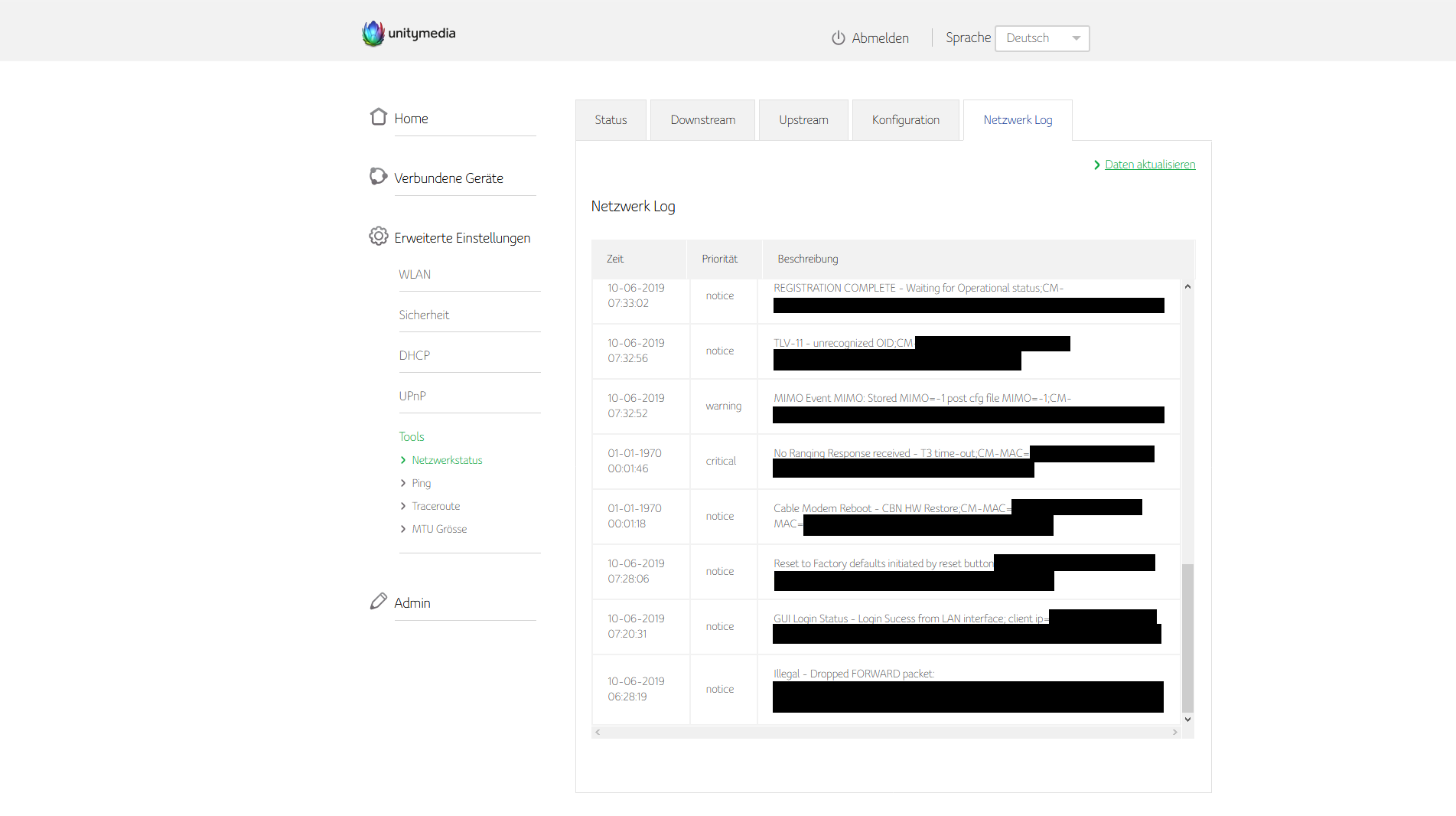Log out via Abmelden
This screenshot has width=1456, height=816.
coord(880,38)
